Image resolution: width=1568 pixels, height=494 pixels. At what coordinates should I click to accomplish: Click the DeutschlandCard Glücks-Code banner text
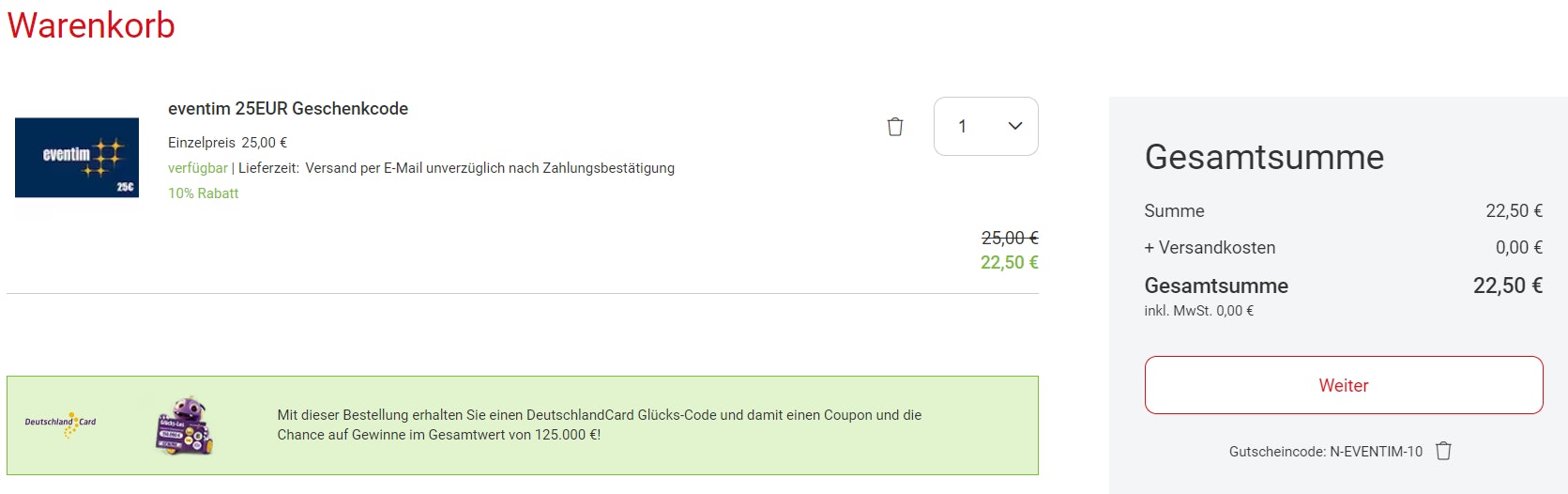pos(599,425)
